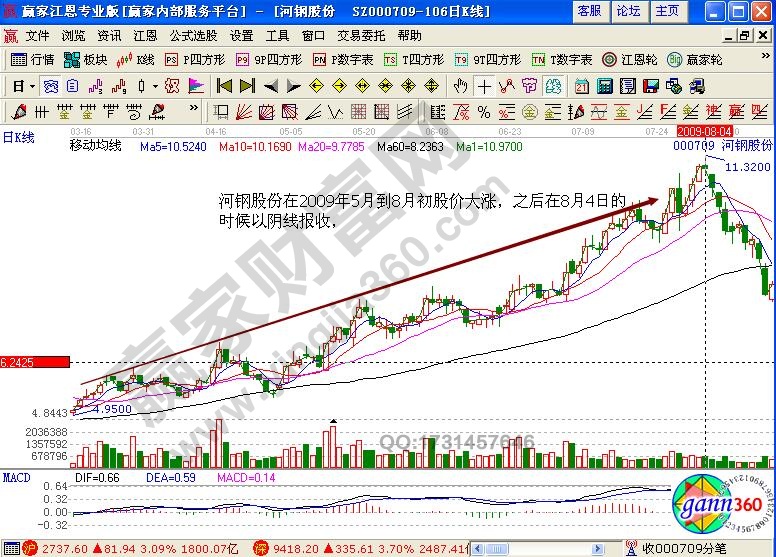Click yellow diamond horizontal-expand icon
The width and height of the screenshot is (776, 557).
[x=362, y=86]
